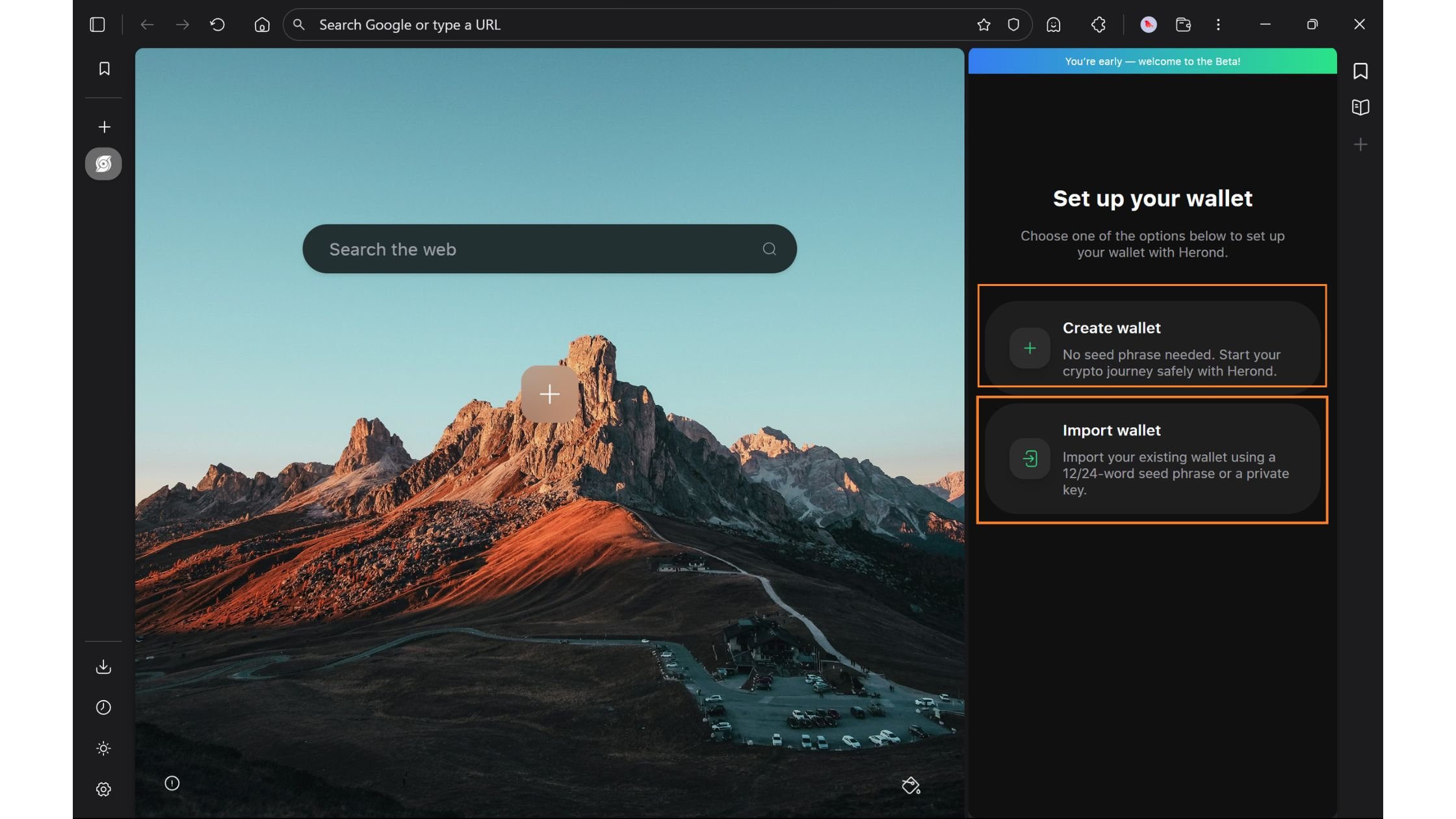Choose the Import wallet option
Screen dimensions: 1456x819
pos(1152,459)
